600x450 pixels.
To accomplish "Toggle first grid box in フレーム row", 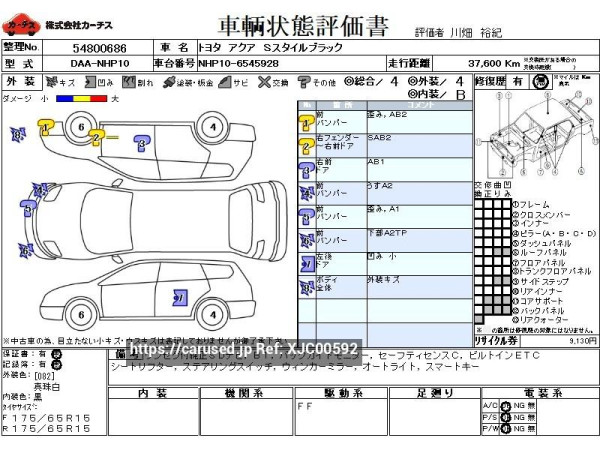I will click(477, 204).
